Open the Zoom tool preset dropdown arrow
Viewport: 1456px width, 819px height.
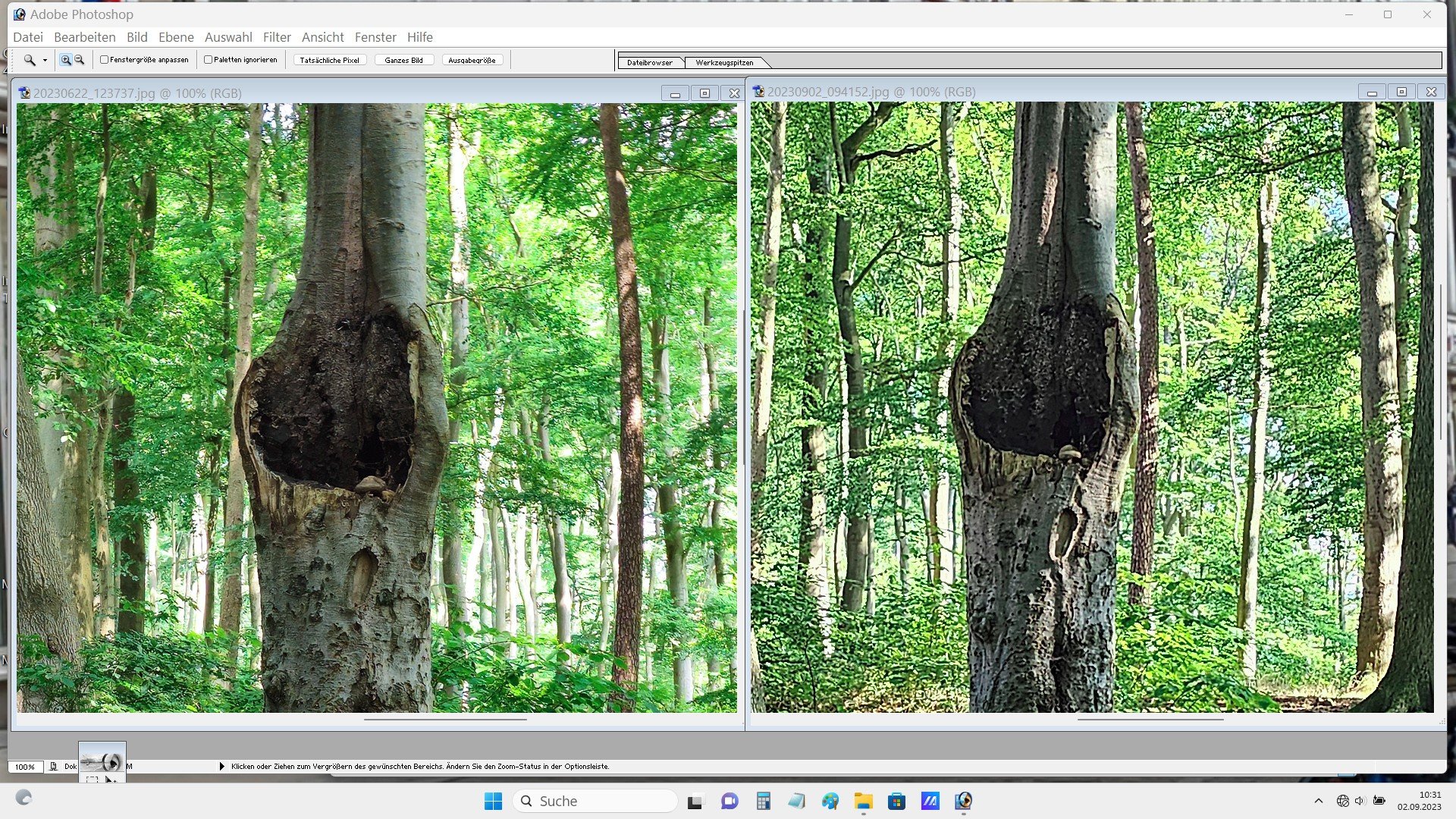[x=45, y=61]
